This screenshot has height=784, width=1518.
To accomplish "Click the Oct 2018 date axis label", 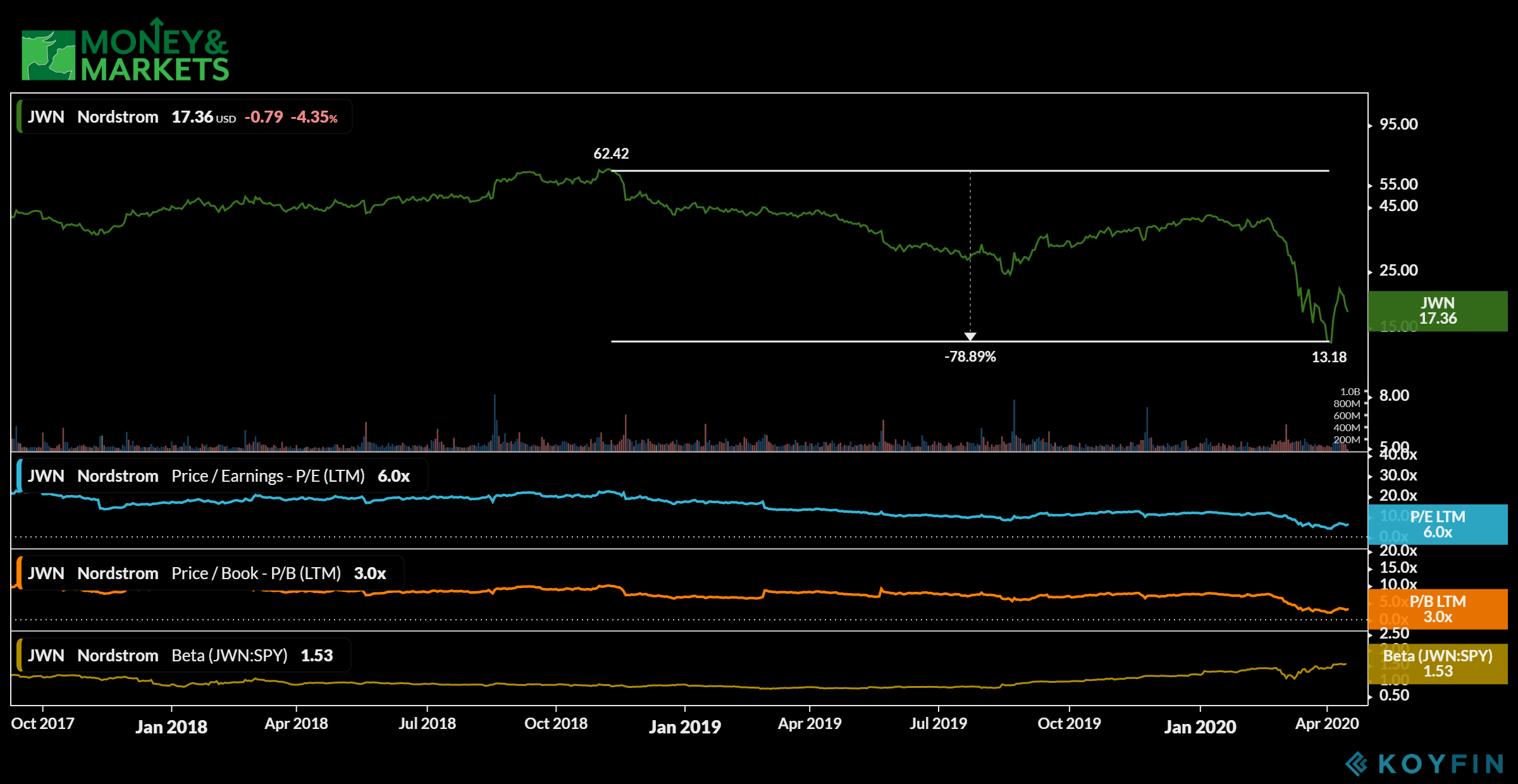I will [556, 723].
